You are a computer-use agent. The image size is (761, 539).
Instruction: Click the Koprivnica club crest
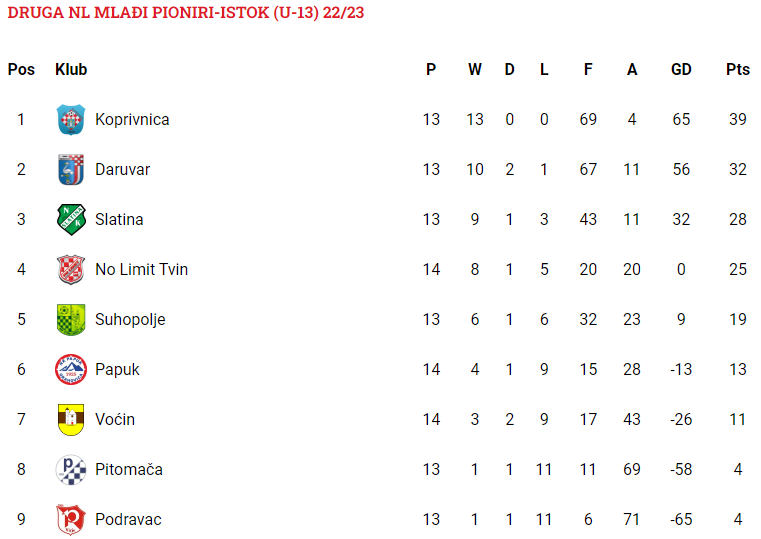(71, 119)
